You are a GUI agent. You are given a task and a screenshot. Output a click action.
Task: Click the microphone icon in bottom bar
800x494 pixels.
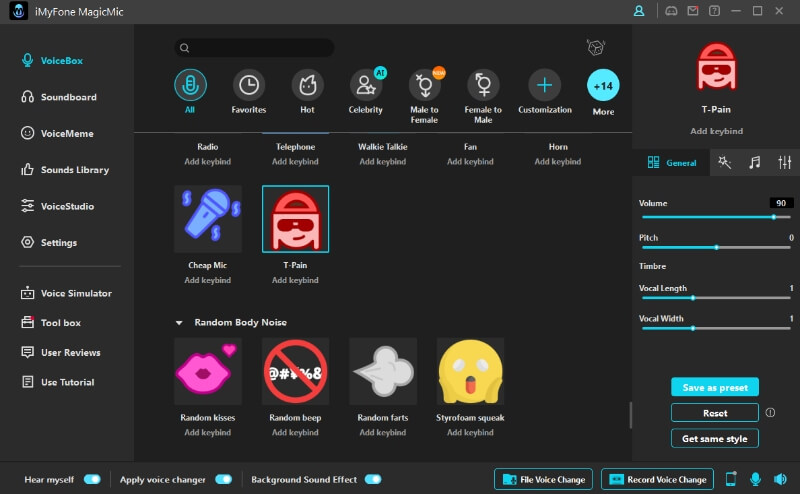[x=756, y=479]
